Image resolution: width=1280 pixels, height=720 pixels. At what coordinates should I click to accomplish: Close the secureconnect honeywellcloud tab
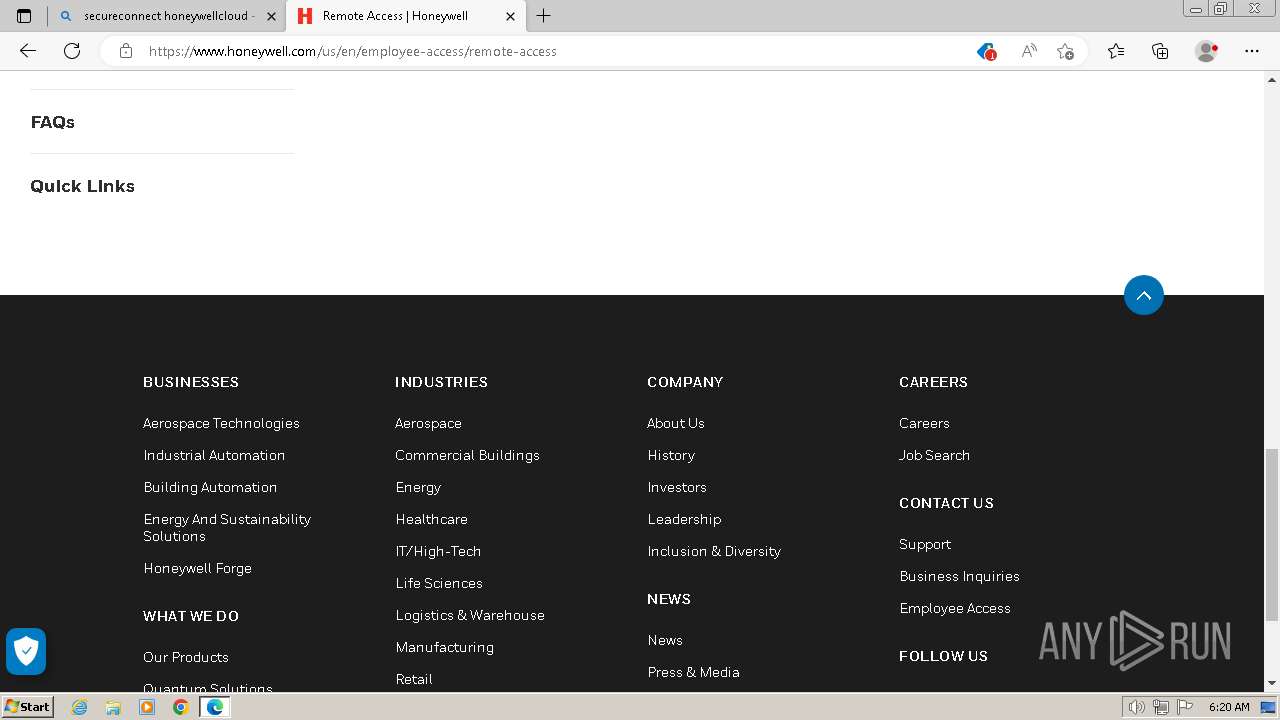coord(271,16)
